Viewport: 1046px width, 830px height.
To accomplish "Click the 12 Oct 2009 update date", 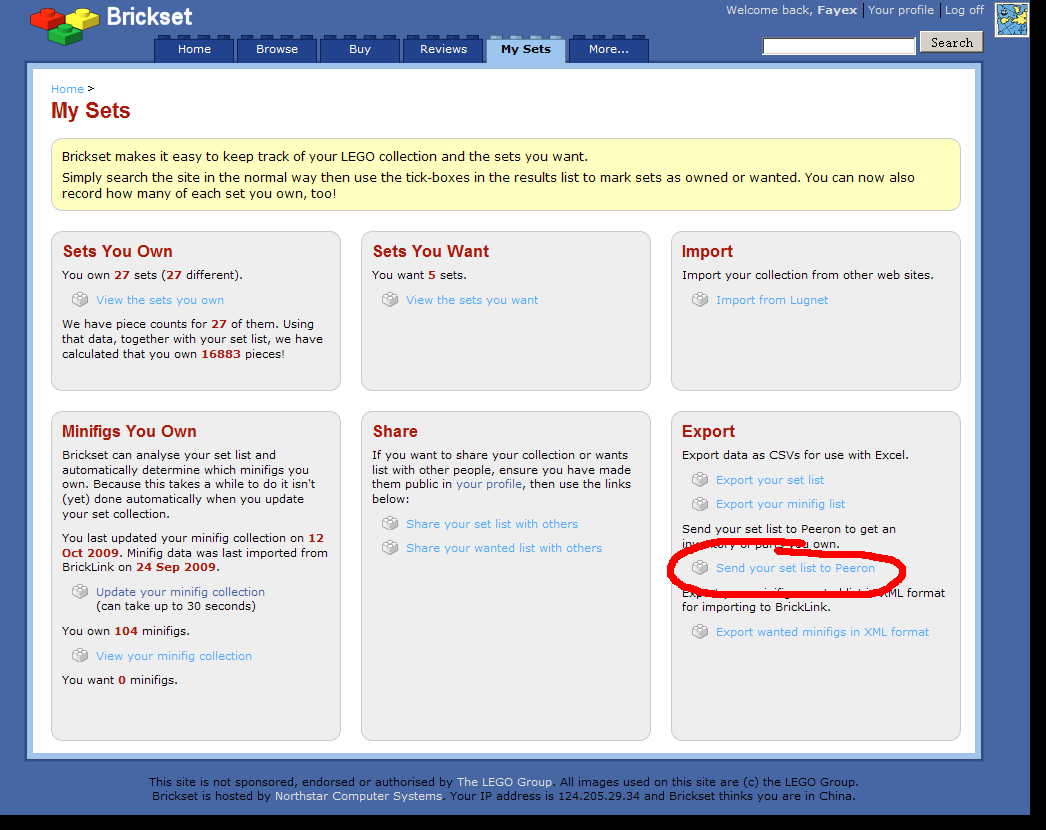I will coord(193,545).
